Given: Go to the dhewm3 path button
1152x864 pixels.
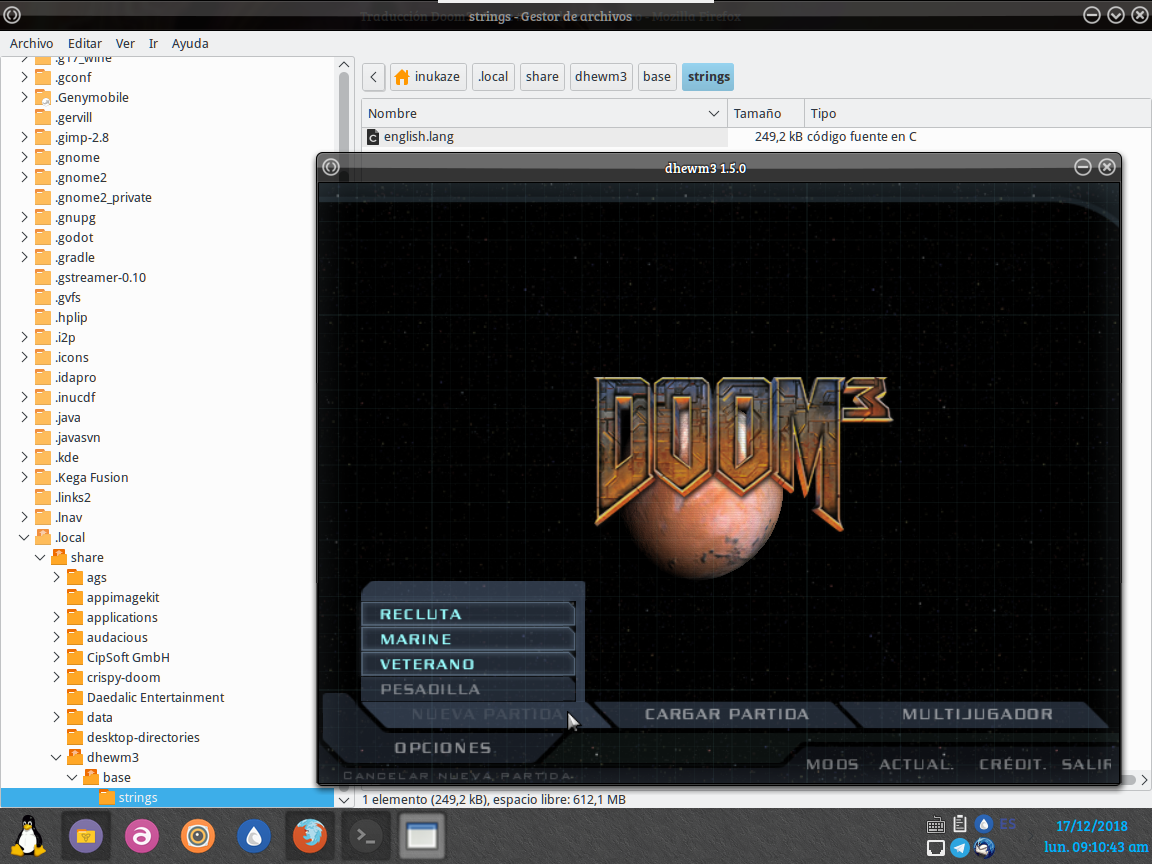Looking at the screenshot, I should pos(601,76).
